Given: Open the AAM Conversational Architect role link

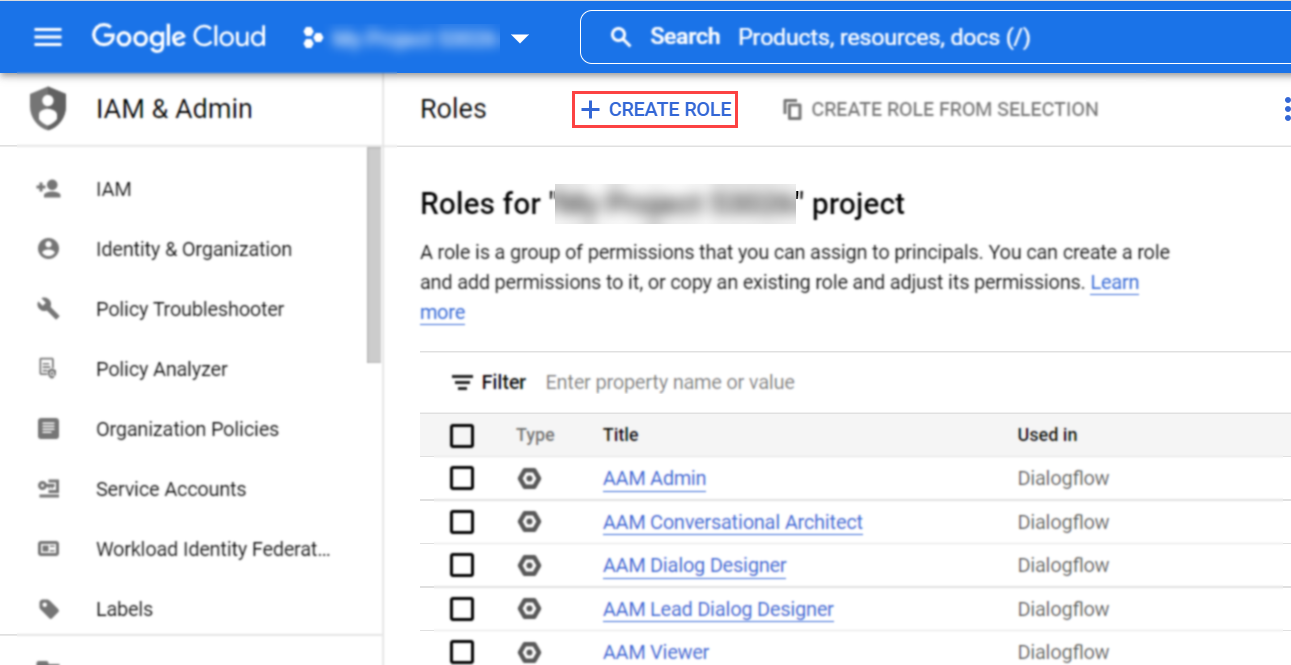Looking at the screenshot, I should (732, 522).
